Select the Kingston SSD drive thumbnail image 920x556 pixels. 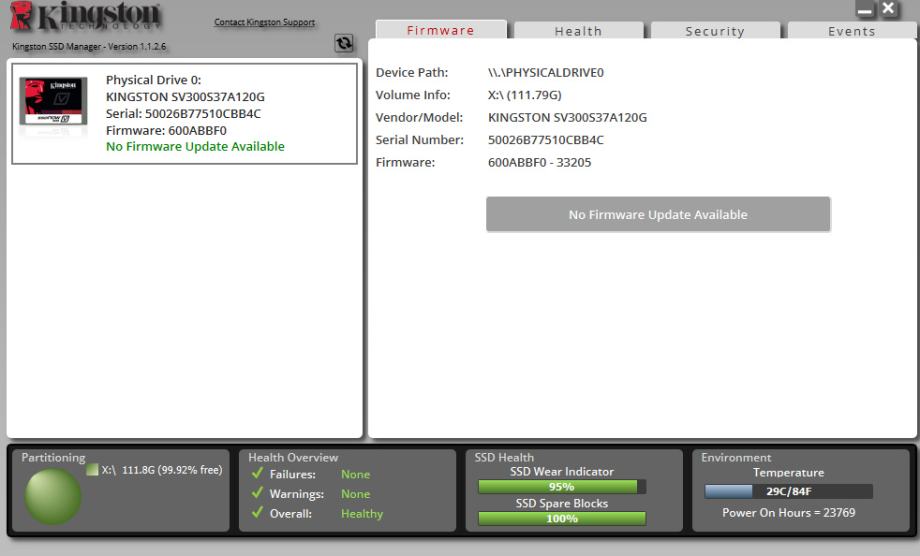coord(53,101)
